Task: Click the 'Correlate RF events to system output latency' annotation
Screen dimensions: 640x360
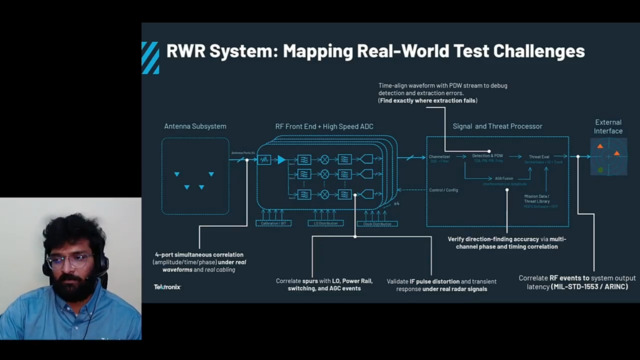Action: (x=577, y=282)
